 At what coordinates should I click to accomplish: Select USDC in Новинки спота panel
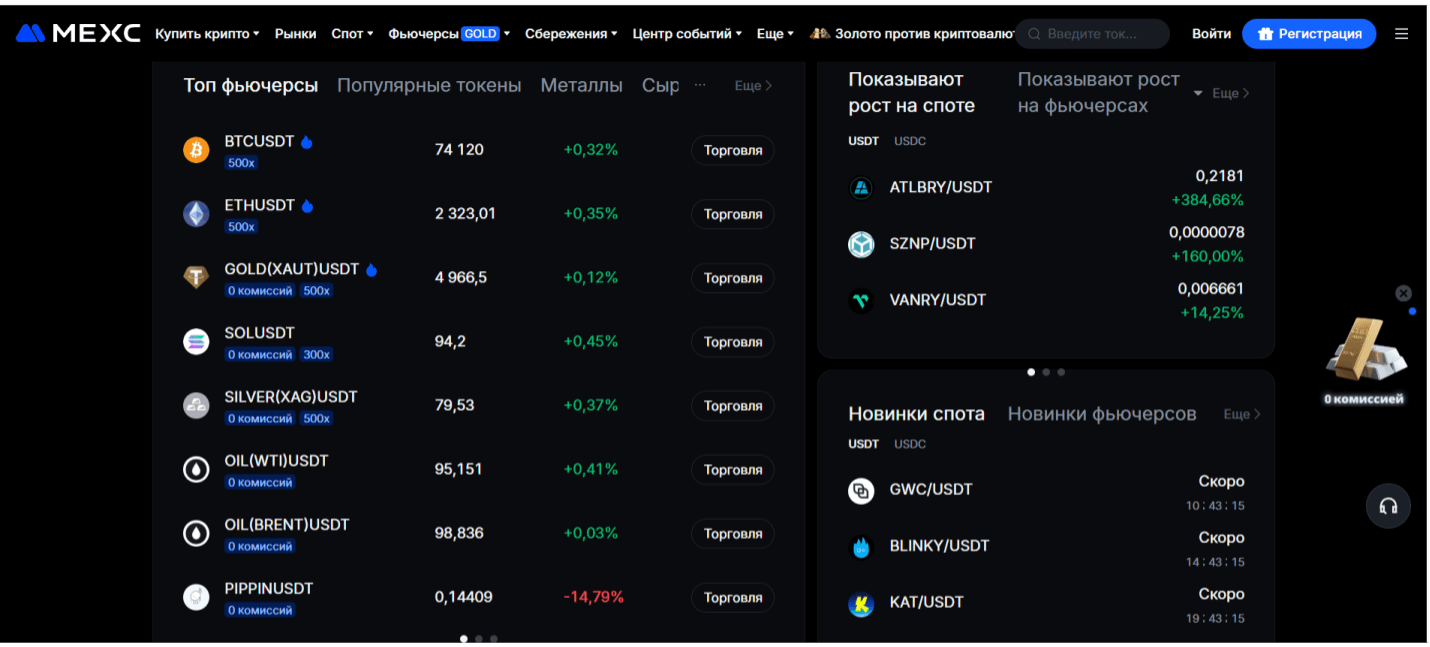[x=910, y=444]
